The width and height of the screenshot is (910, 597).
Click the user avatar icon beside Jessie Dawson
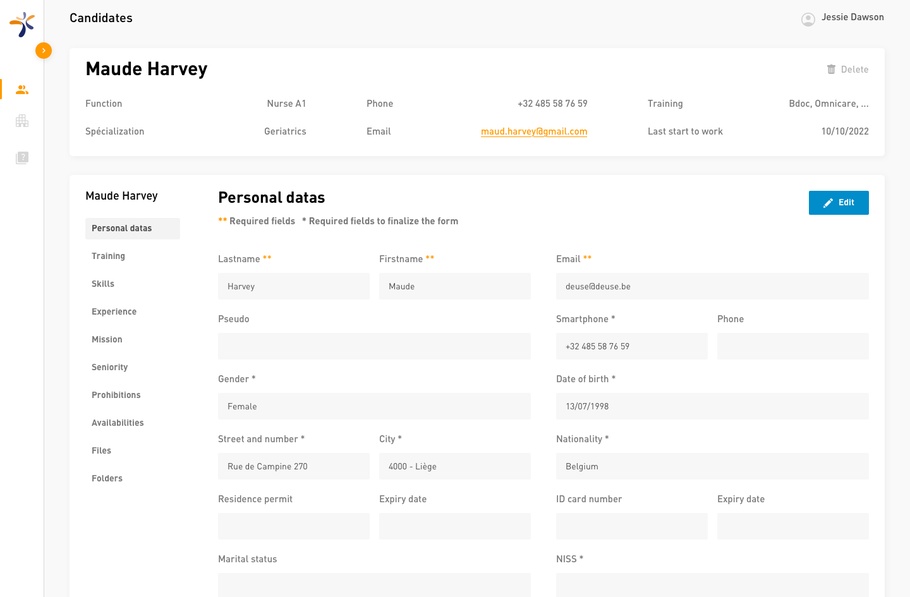808,19
